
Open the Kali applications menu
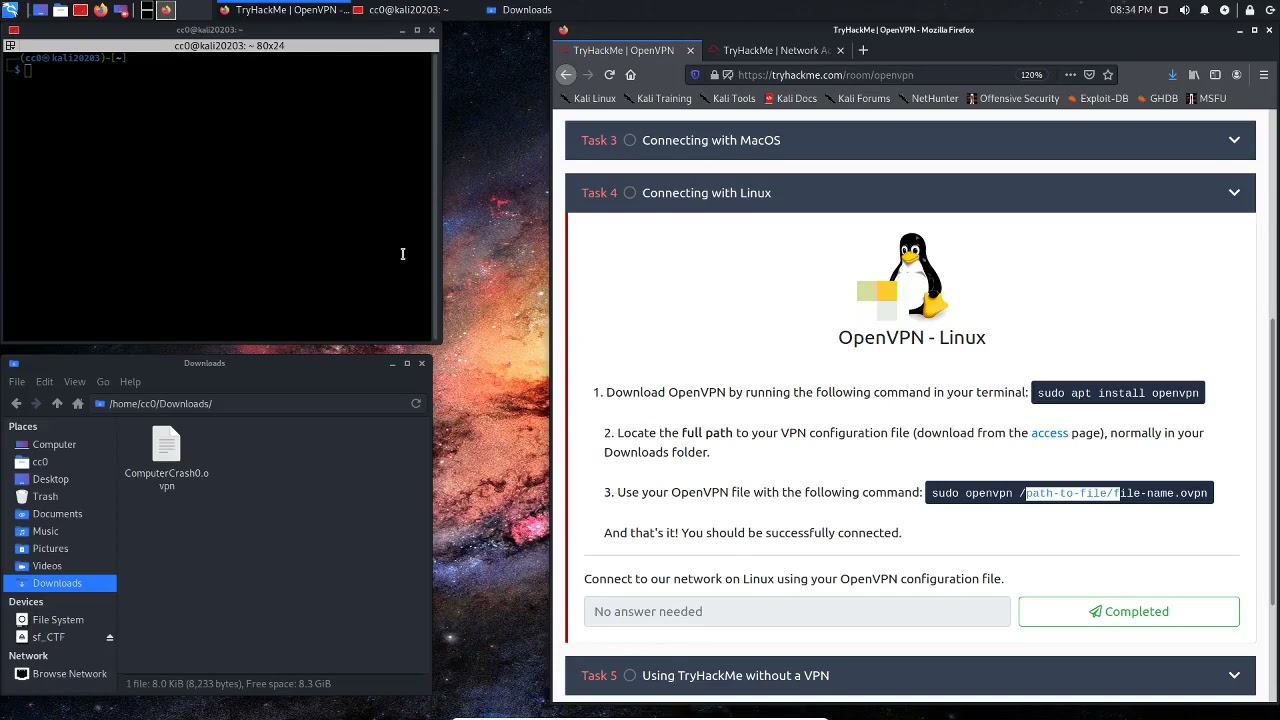pyautogui.click(x=9, y=10)
